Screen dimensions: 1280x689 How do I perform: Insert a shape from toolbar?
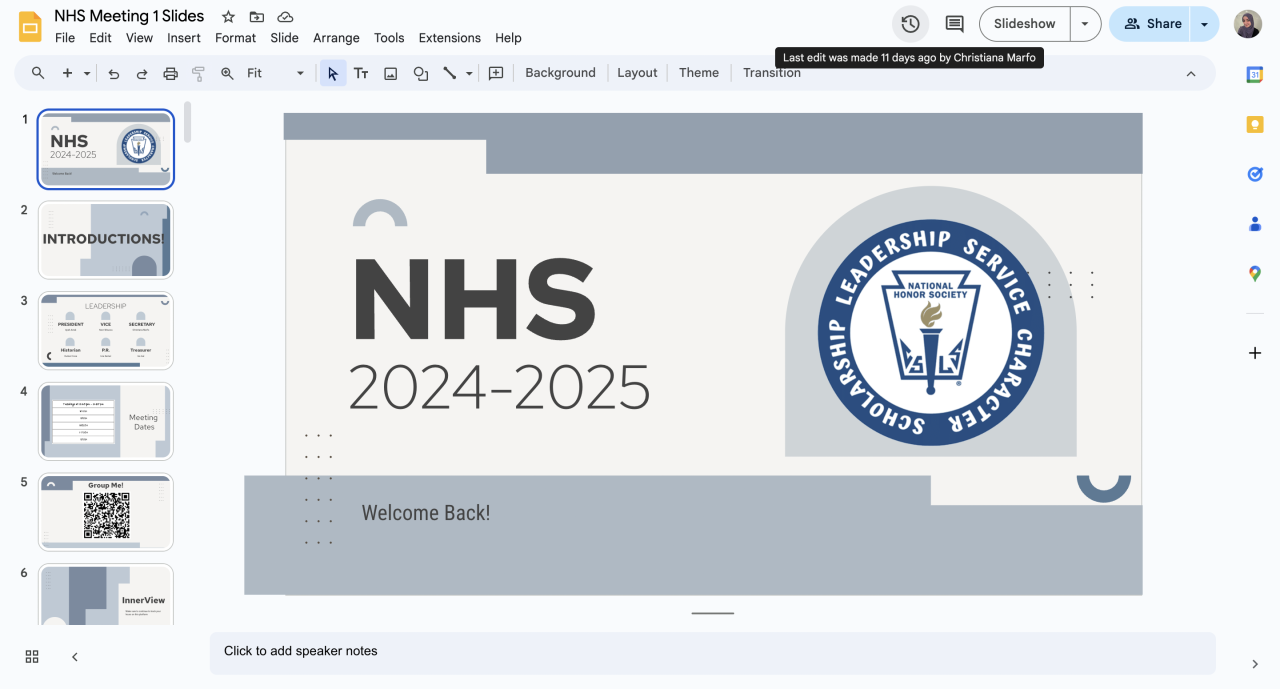[421, 73]
